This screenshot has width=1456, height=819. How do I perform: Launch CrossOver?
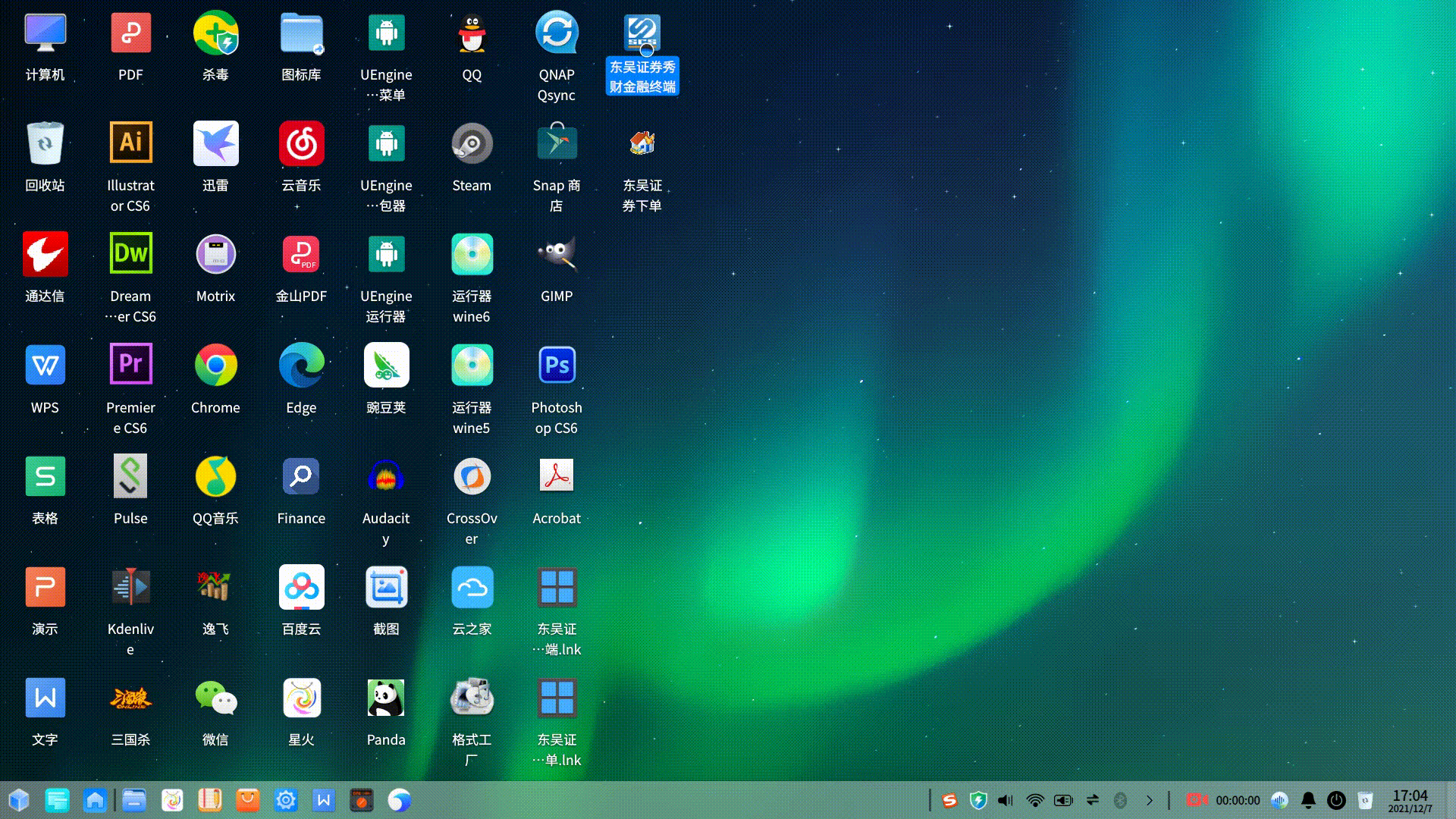(471, 475)
